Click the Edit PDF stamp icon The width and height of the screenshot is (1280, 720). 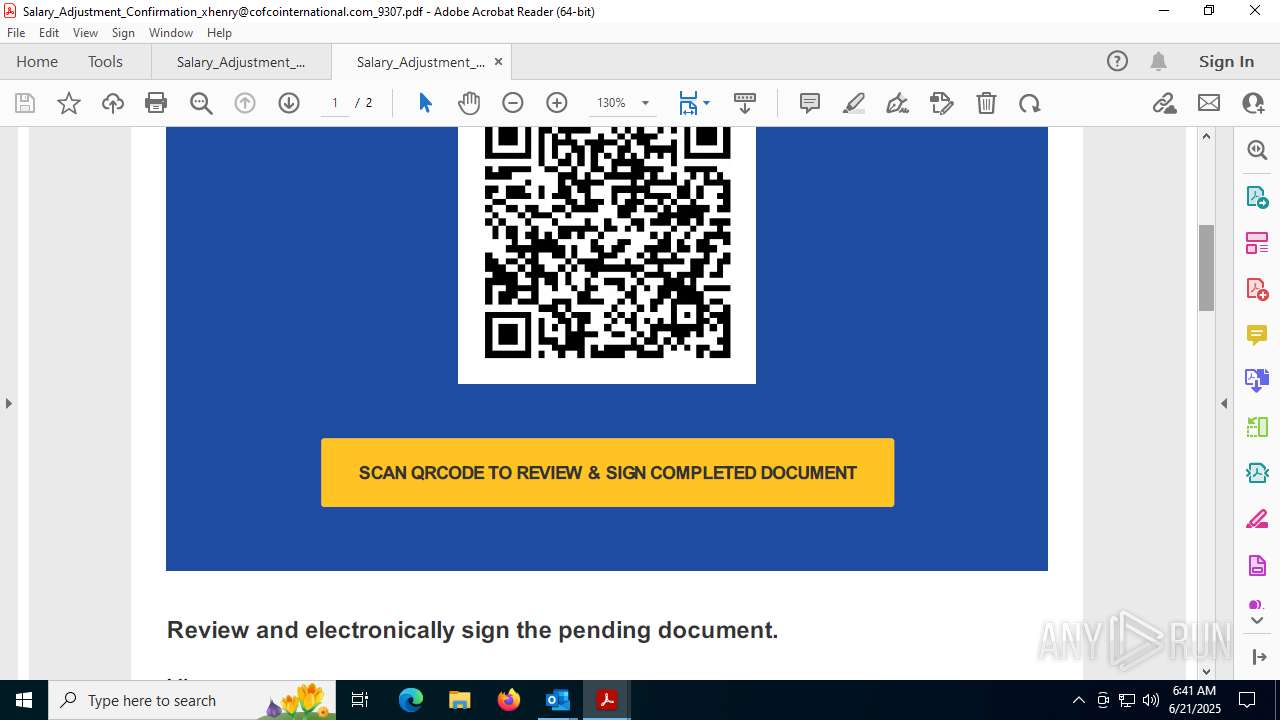click(x=942, y=103)
